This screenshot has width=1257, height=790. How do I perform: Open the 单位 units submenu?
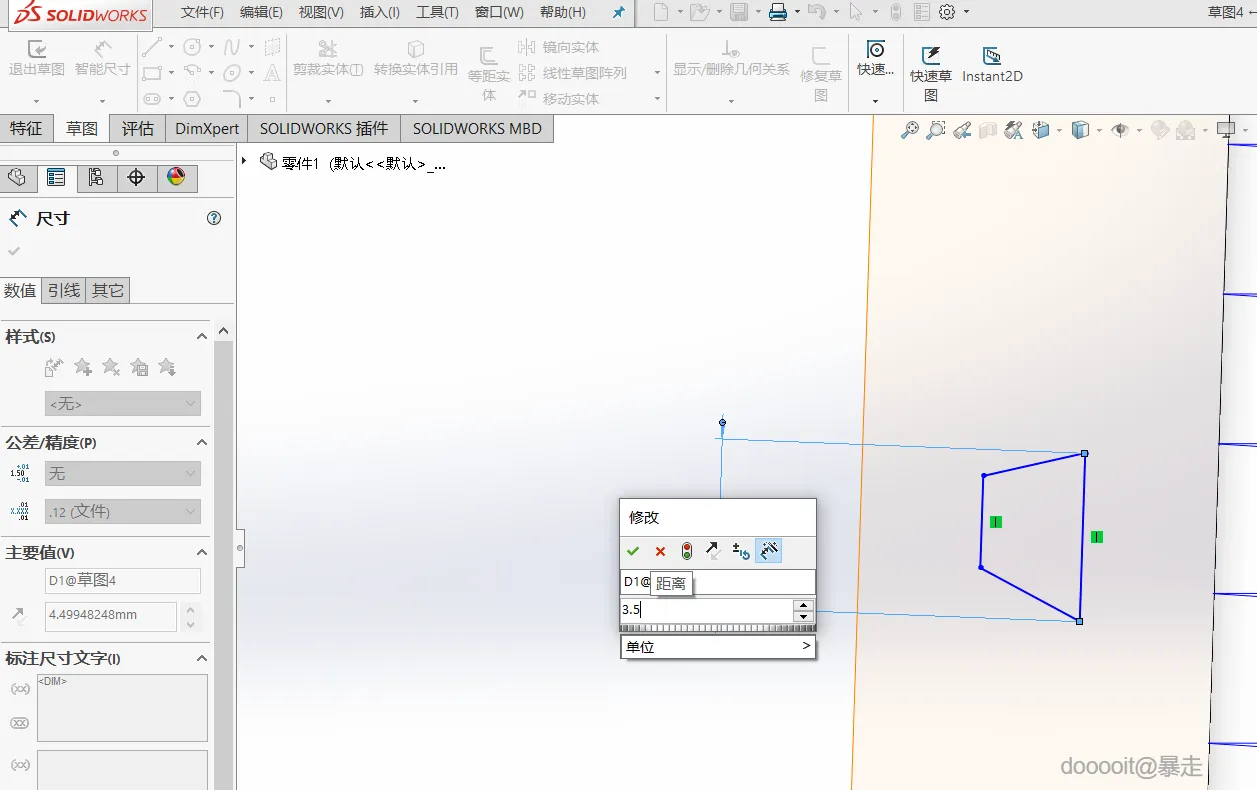pos(717,647)
